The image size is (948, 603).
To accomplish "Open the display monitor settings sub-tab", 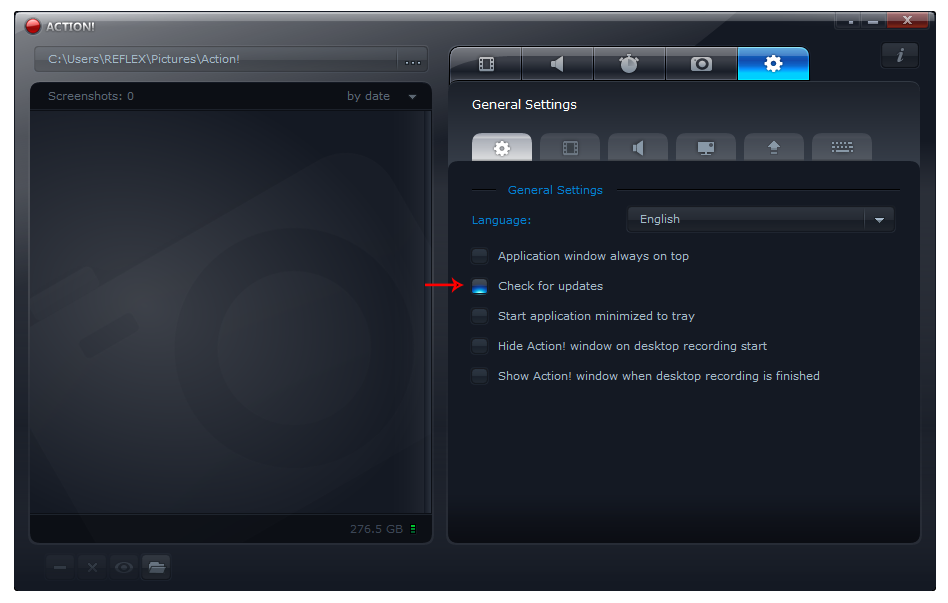I will tap(706, 148).
